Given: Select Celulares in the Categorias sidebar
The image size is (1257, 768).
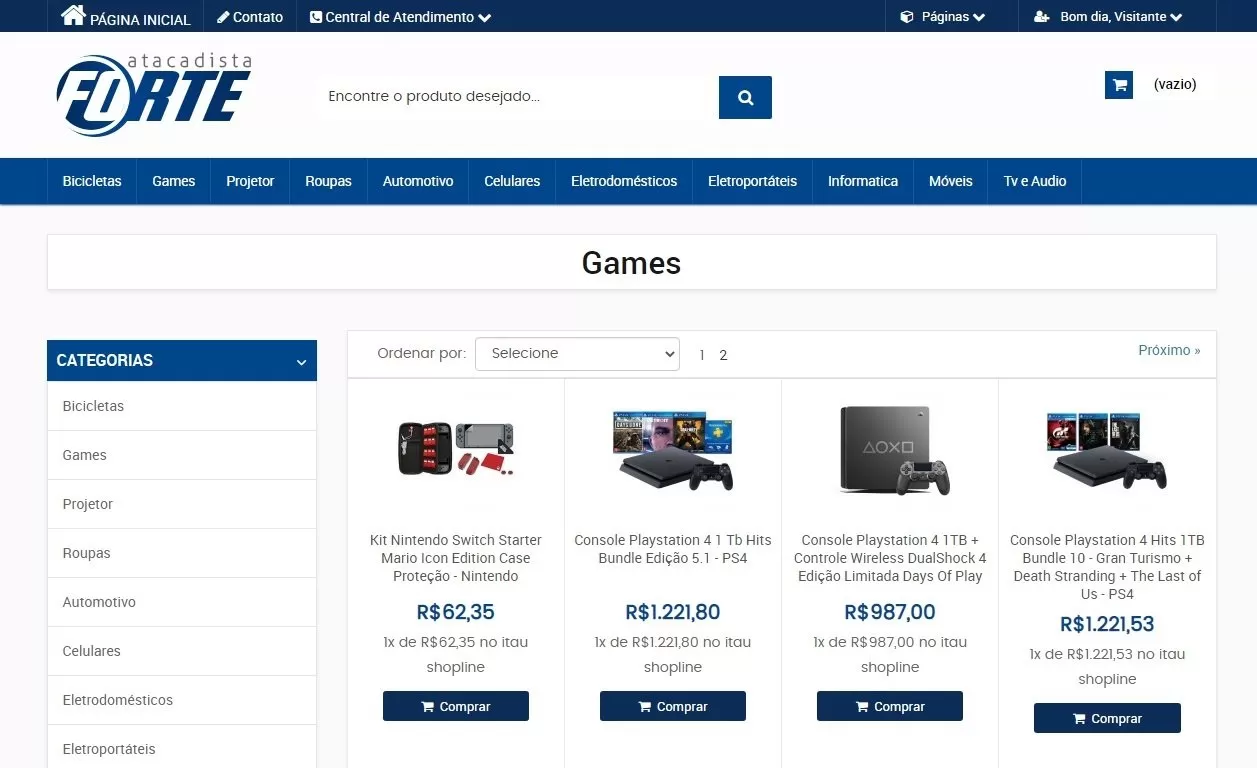Looking at the screenshot, I should (182, 651).
